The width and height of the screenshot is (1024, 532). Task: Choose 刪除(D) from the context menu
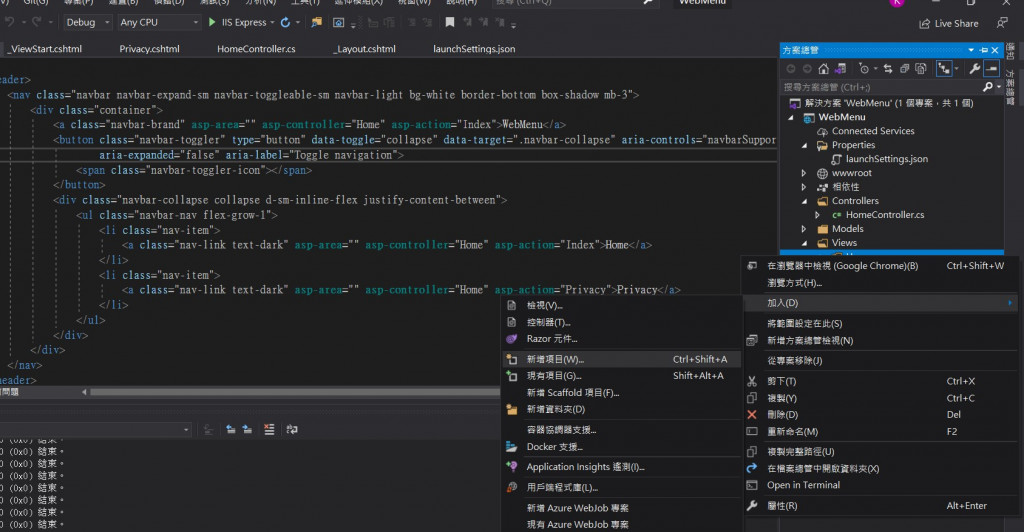(x=880, y=415)
